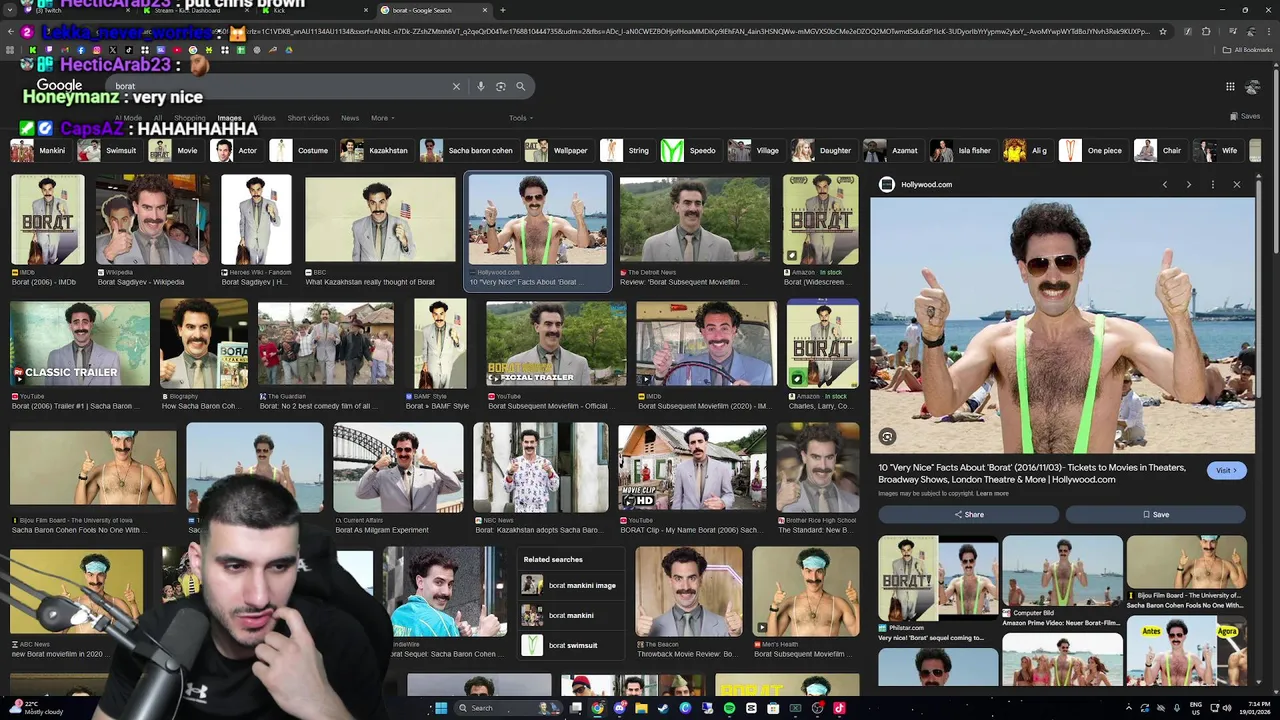Open a new browser tab with plus

[x=502, y=10]
